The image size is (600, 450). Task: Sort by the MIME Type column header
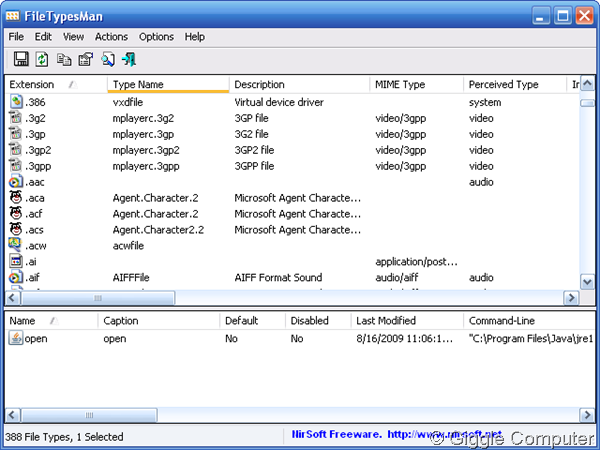[x=417, y=85]
